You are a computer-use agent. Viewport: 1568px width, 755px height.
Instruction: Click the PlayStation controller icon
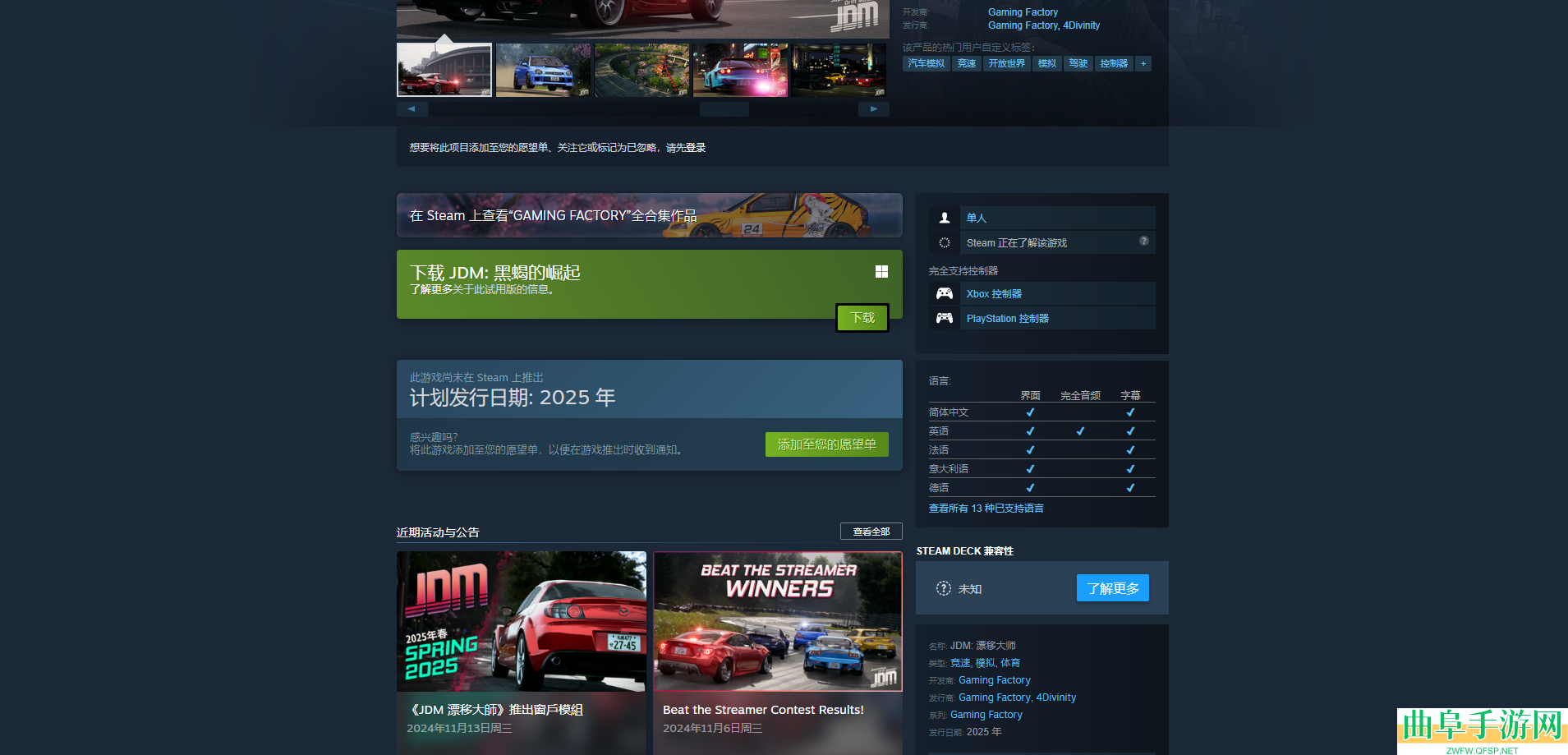[945, 318]
